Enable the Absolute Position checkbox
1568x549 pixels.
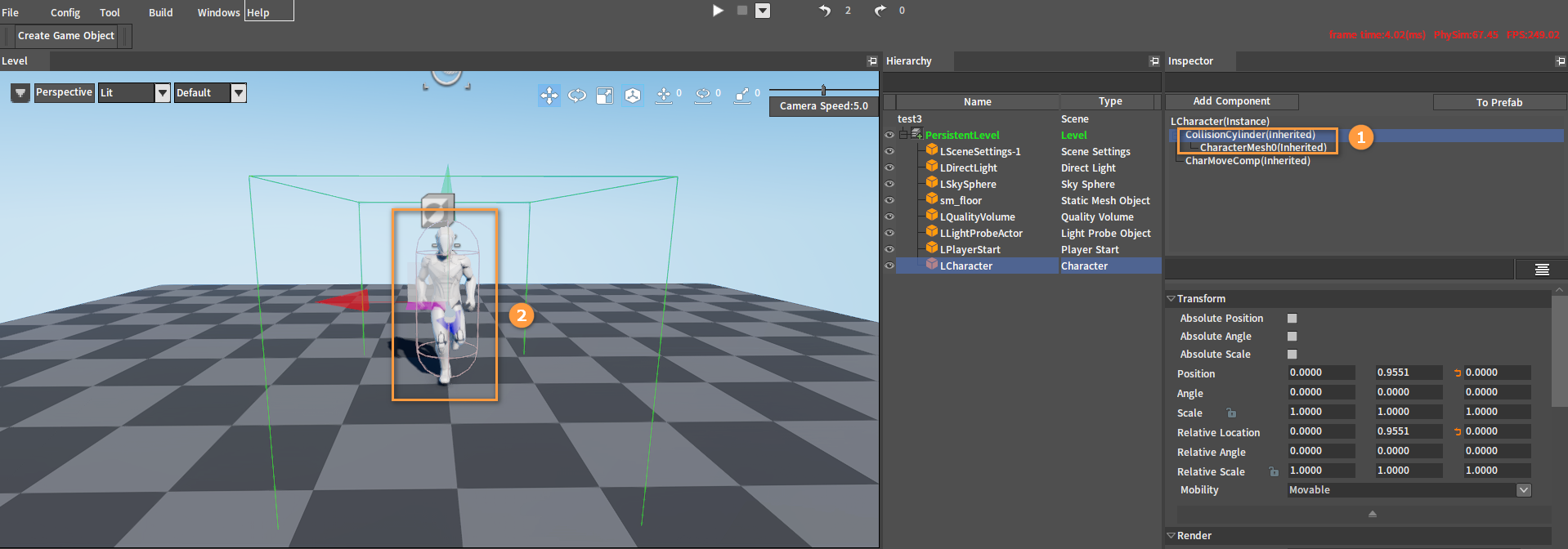(1292, 319)
